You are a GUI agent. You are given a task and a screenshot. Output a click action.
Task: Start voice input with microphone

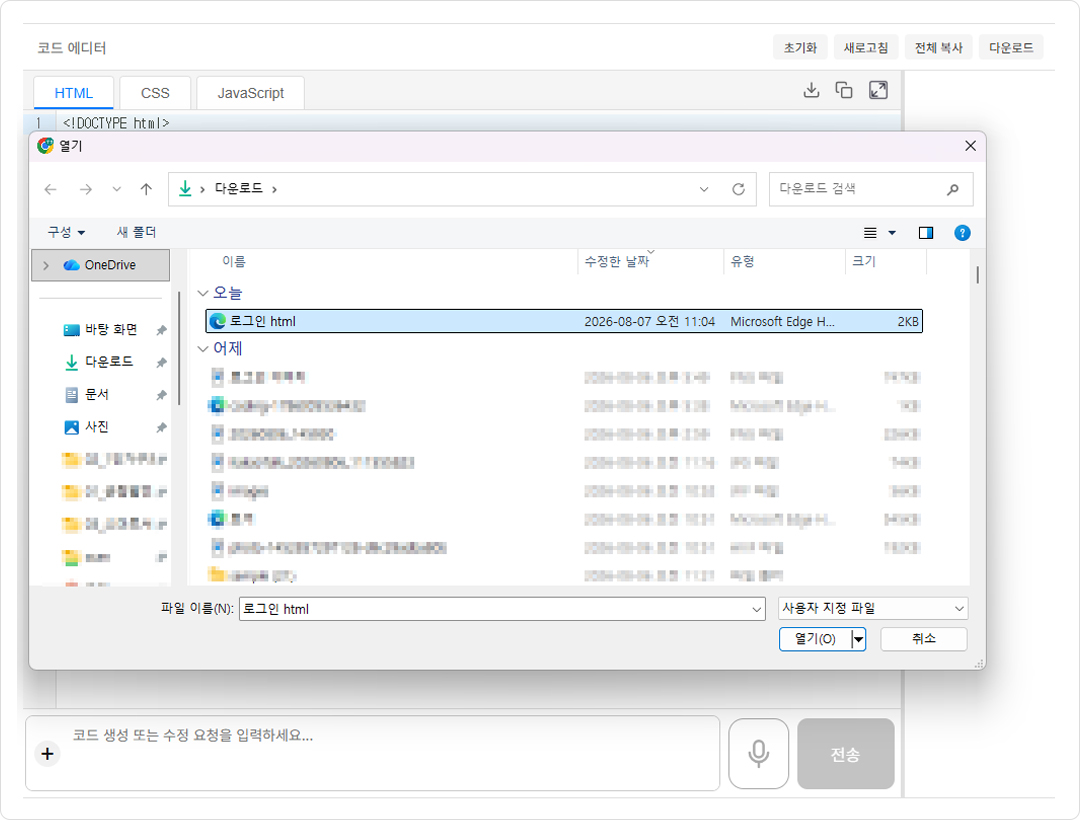758,754
